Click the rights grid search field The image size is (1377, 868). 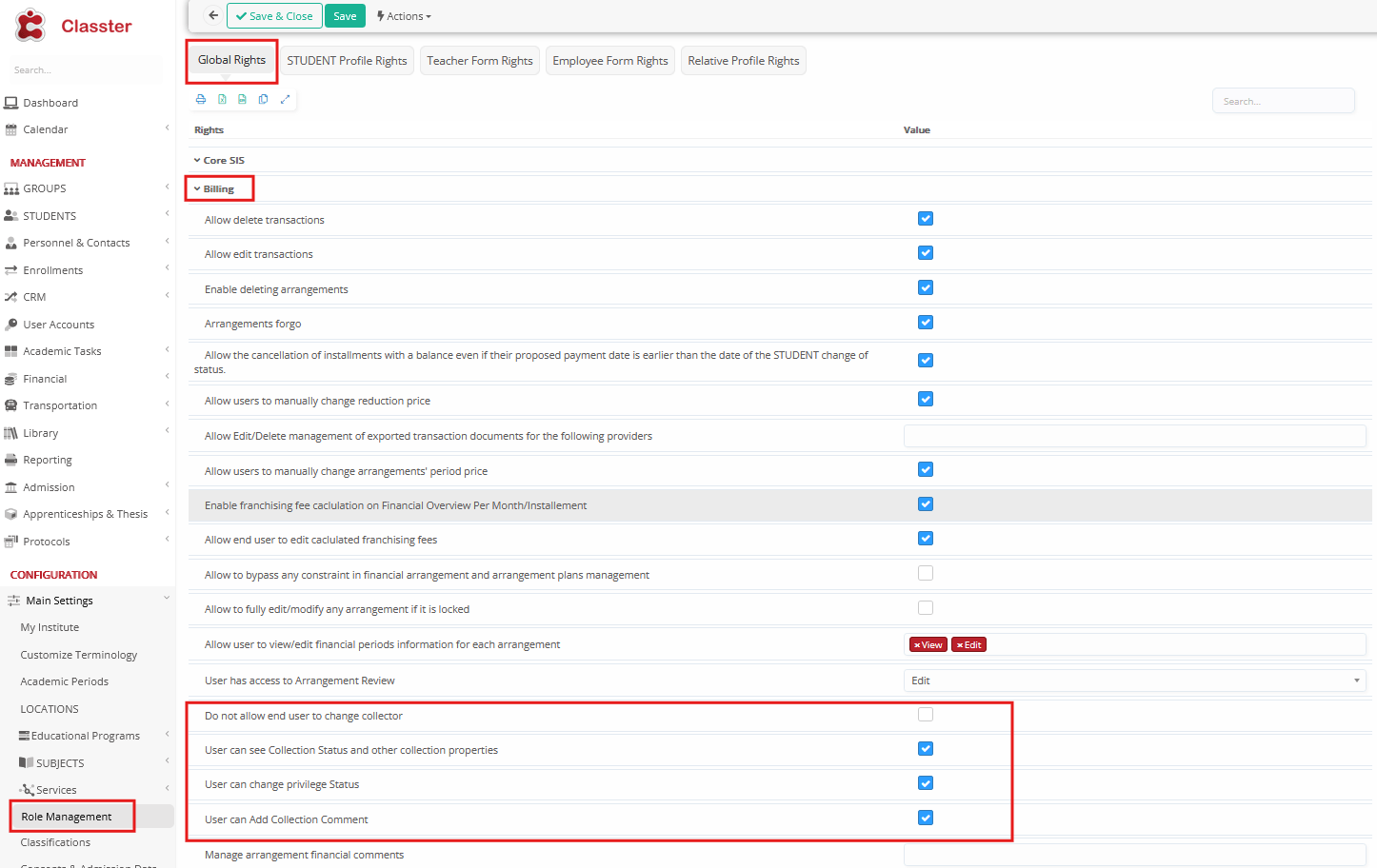[x=1283, y=101]
